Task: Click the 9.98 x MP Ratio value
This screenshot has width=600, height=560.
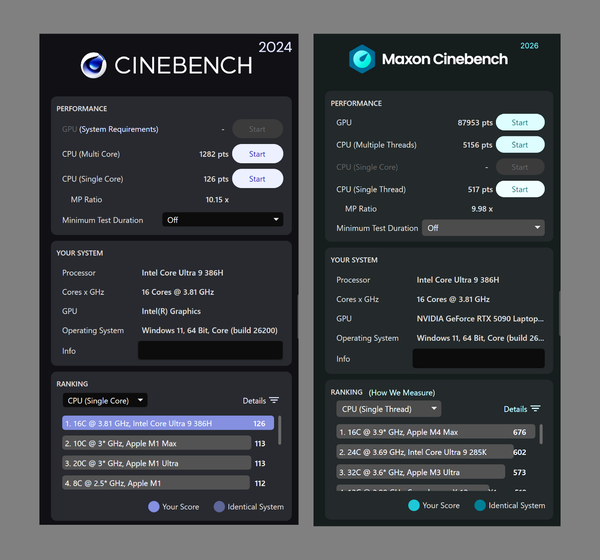Action: [482, 209]
